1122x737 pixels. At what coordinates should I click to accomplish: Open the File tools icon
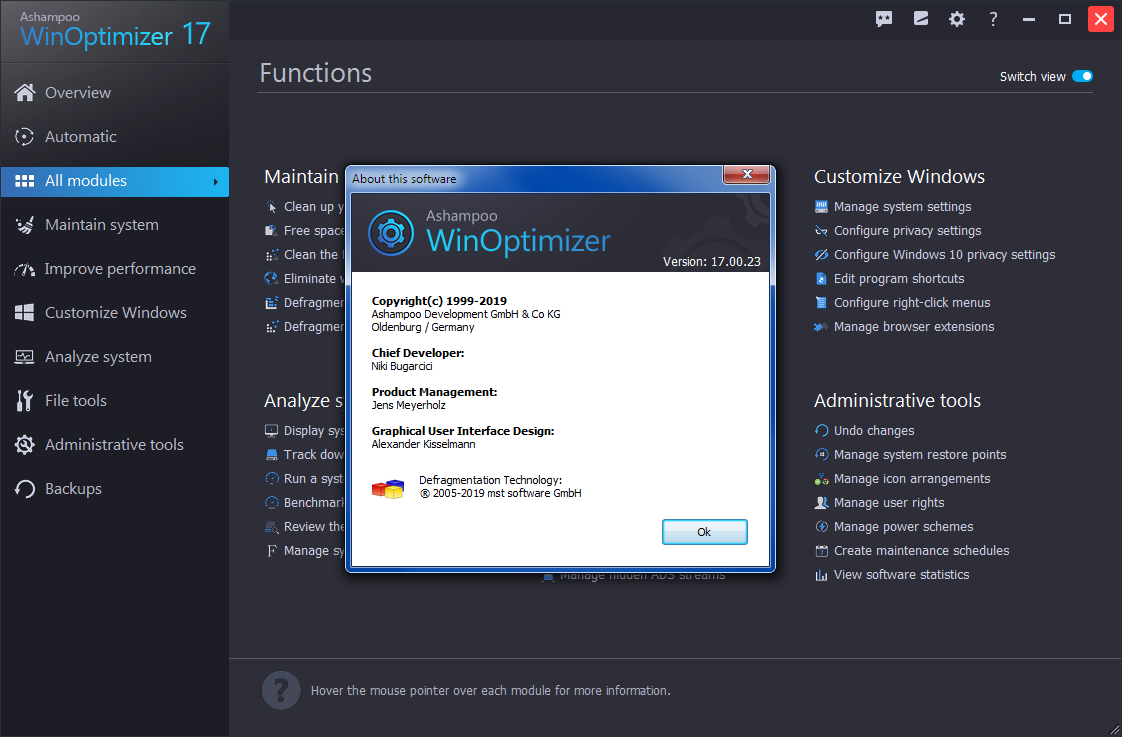(x=24, y=401)
